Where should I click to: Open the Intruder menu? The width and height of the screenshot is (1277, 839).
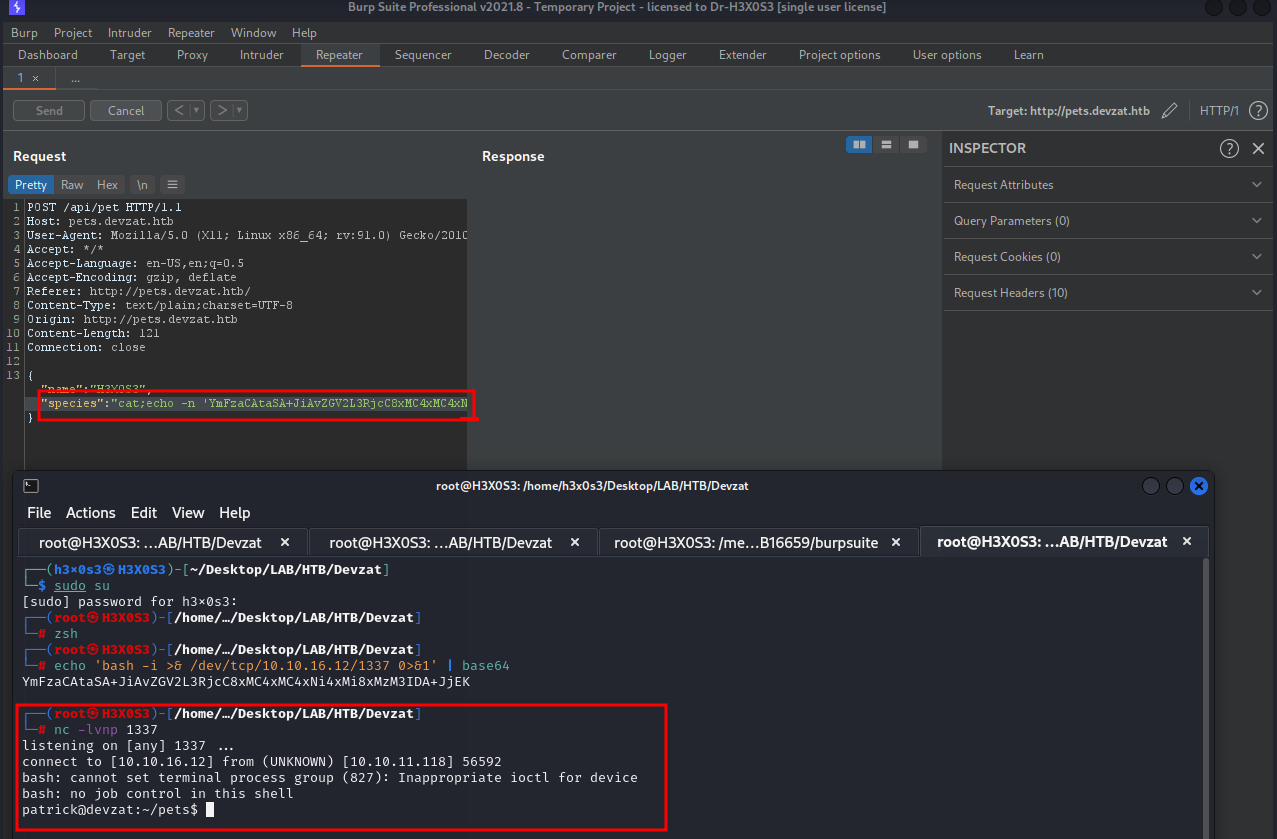pyautogui.click(x=130, y=33)
